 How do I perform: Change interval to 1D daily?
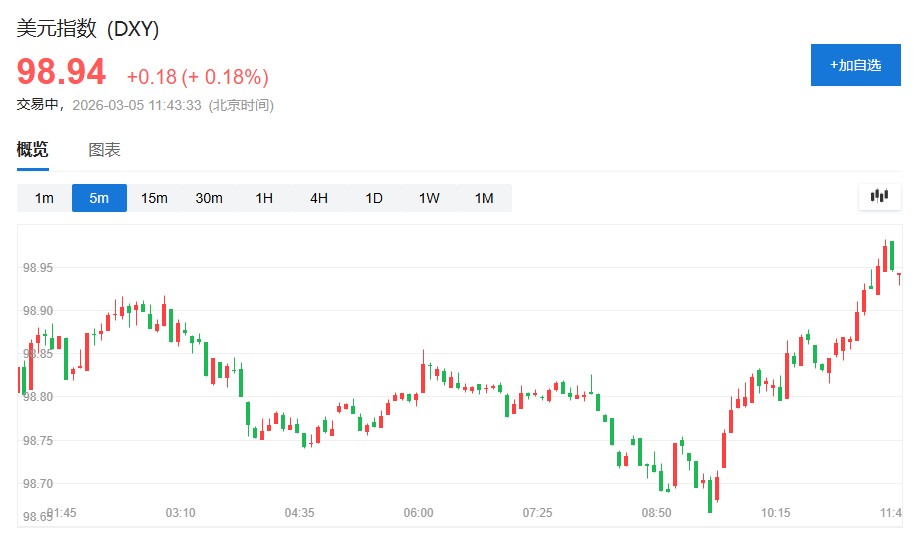pyautogui.click(x=374, y=198)
